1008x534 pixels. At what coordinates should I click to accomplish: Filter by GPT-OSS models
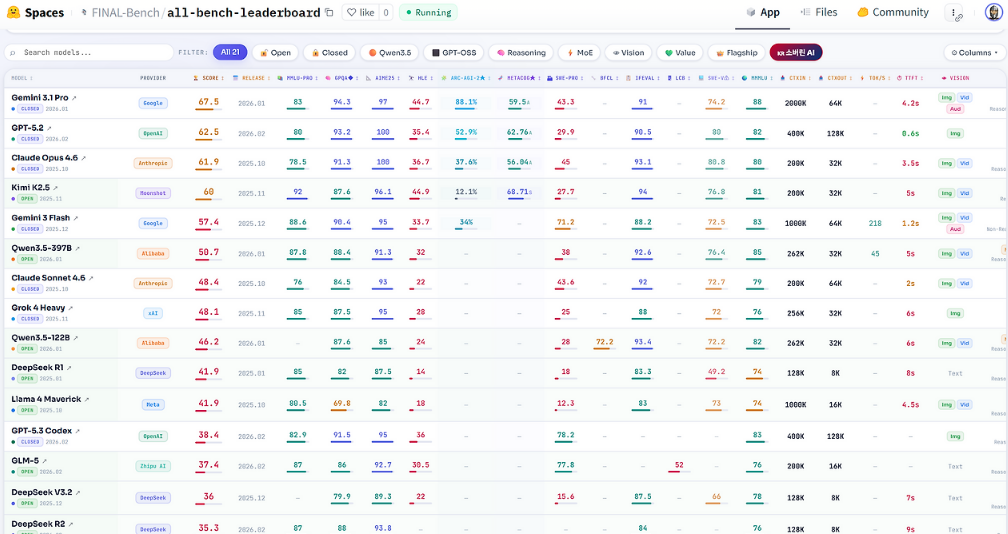pos(454,53)
